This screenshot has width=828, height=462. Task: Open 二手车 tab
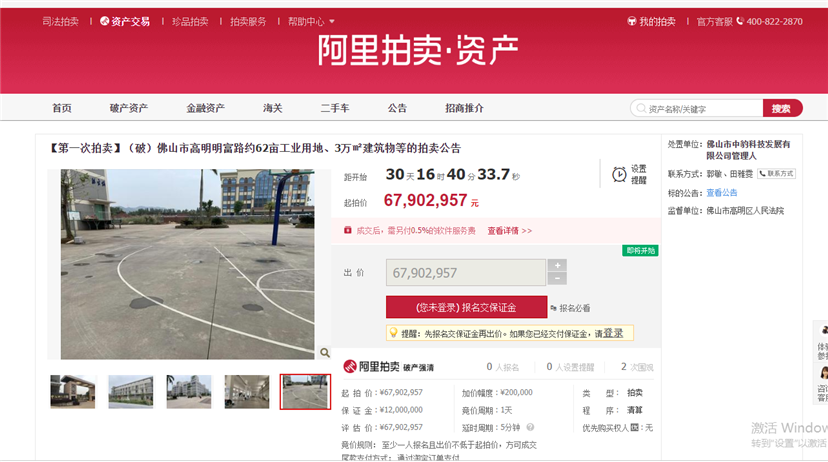point(335,108)
